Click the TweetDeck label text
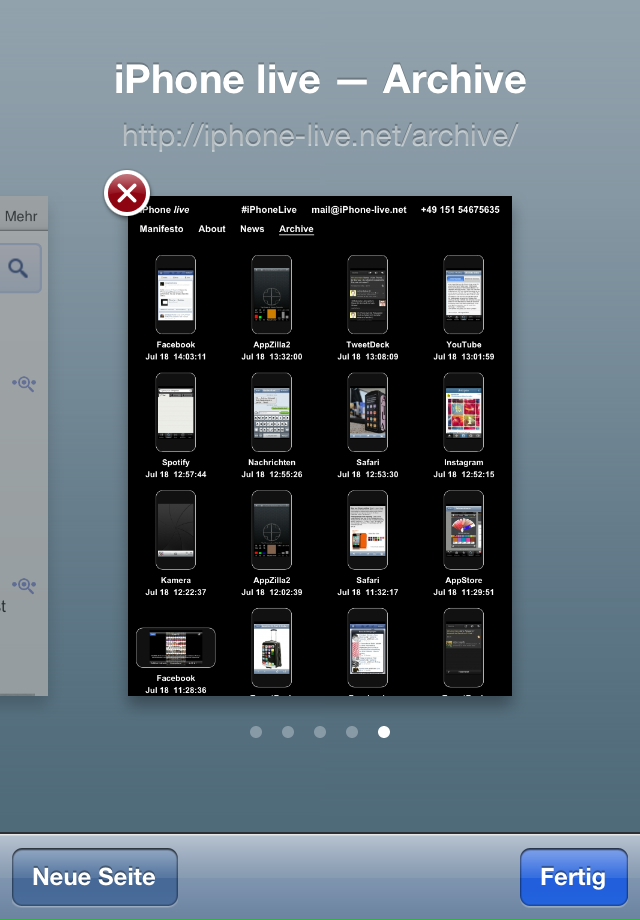Image resolution: width=640 pixels, height=920 pixels. point(368,344)
